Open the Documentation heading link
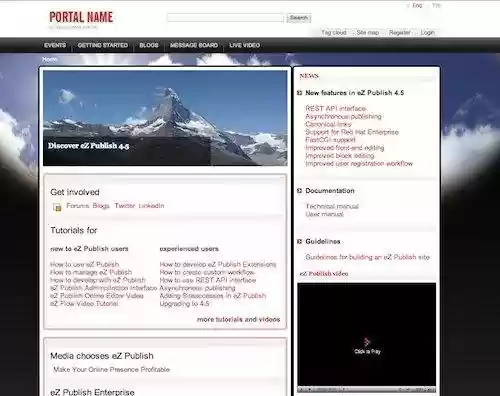Screen dimensions: 500x396 330,191
